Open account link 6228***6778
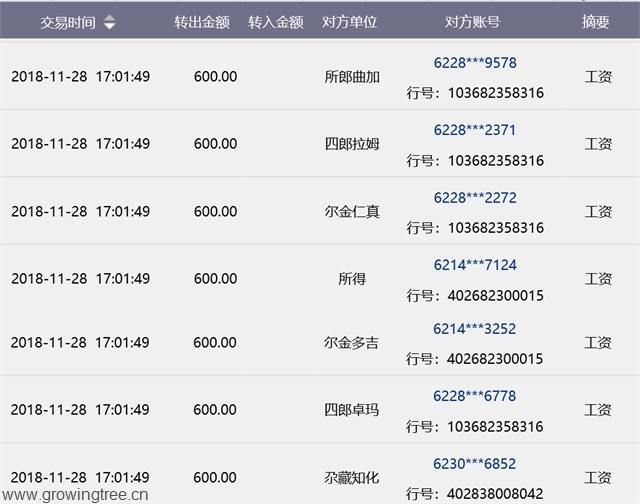The height and width of the screenshot is (504, 640). click(x=474, y=396)
